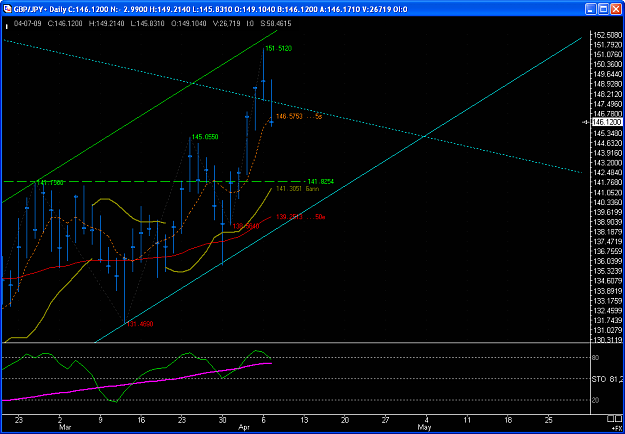
Task: Click the 80 level label in stochastic pane
Action: click(x=596, y=358)
